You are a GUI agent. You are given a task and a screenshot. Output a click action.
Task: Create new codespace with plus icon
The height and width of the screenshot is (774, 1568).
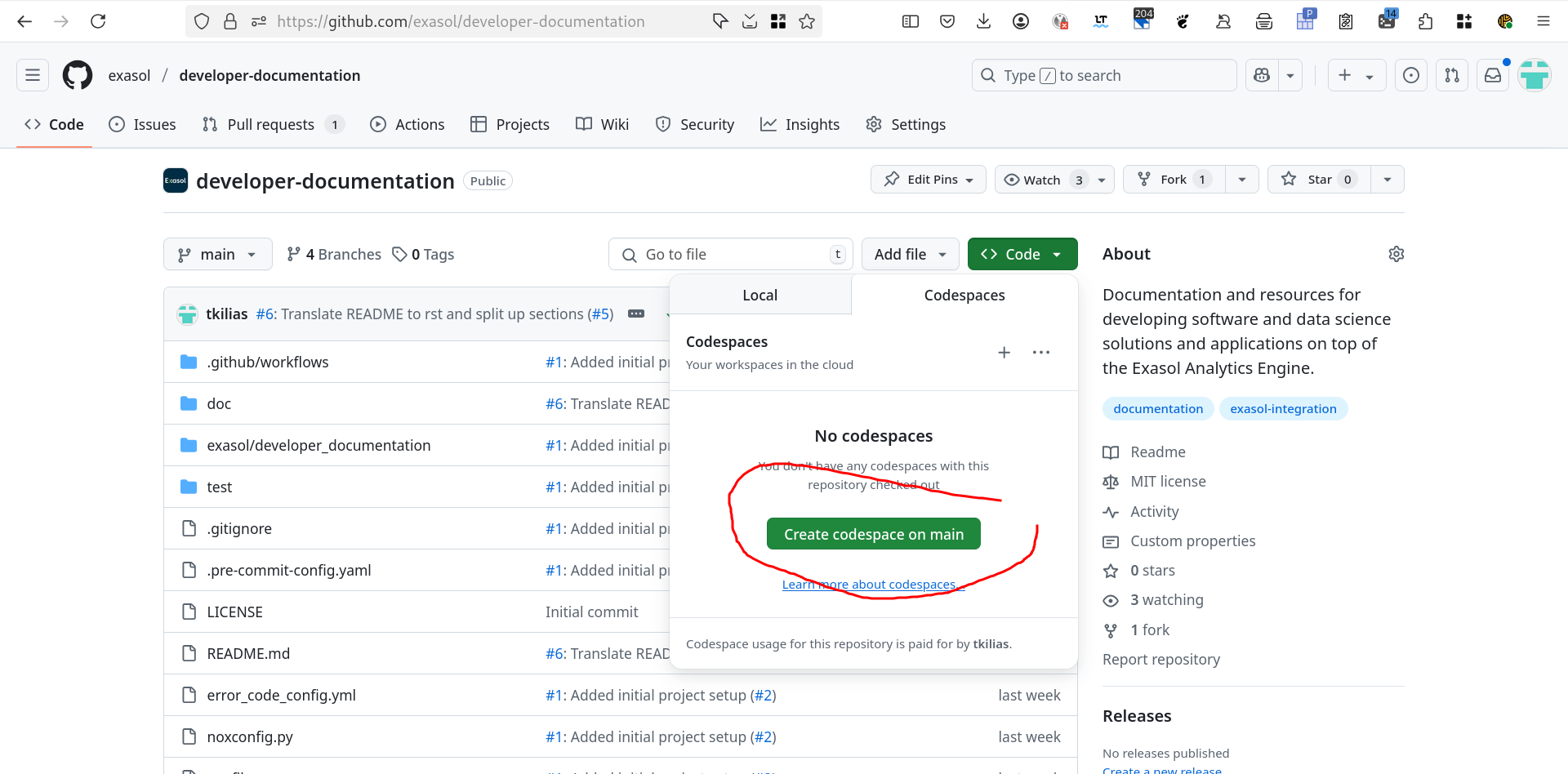click(x=1004, y=352)
